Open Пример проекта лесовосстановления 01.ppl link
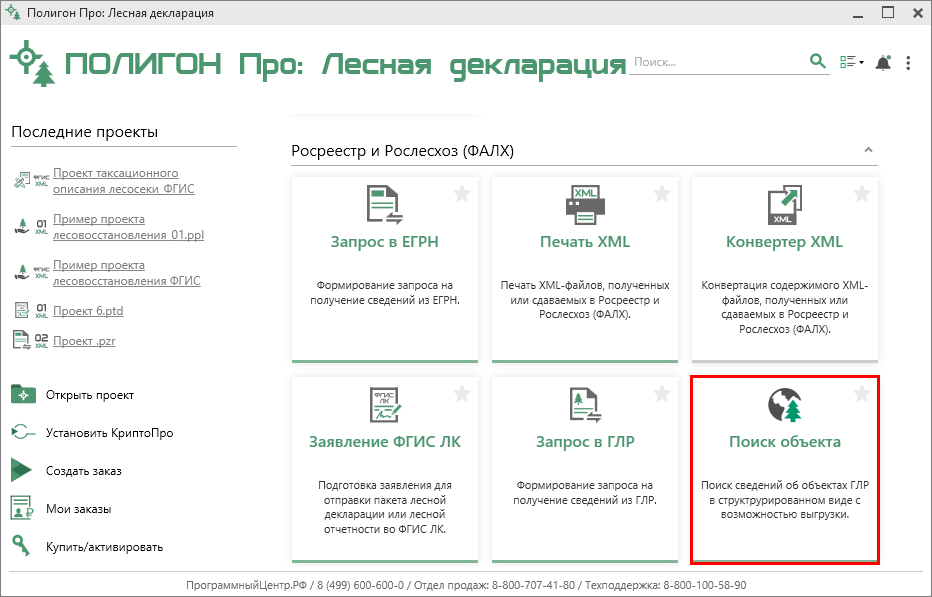 click(x=128, y=227)
